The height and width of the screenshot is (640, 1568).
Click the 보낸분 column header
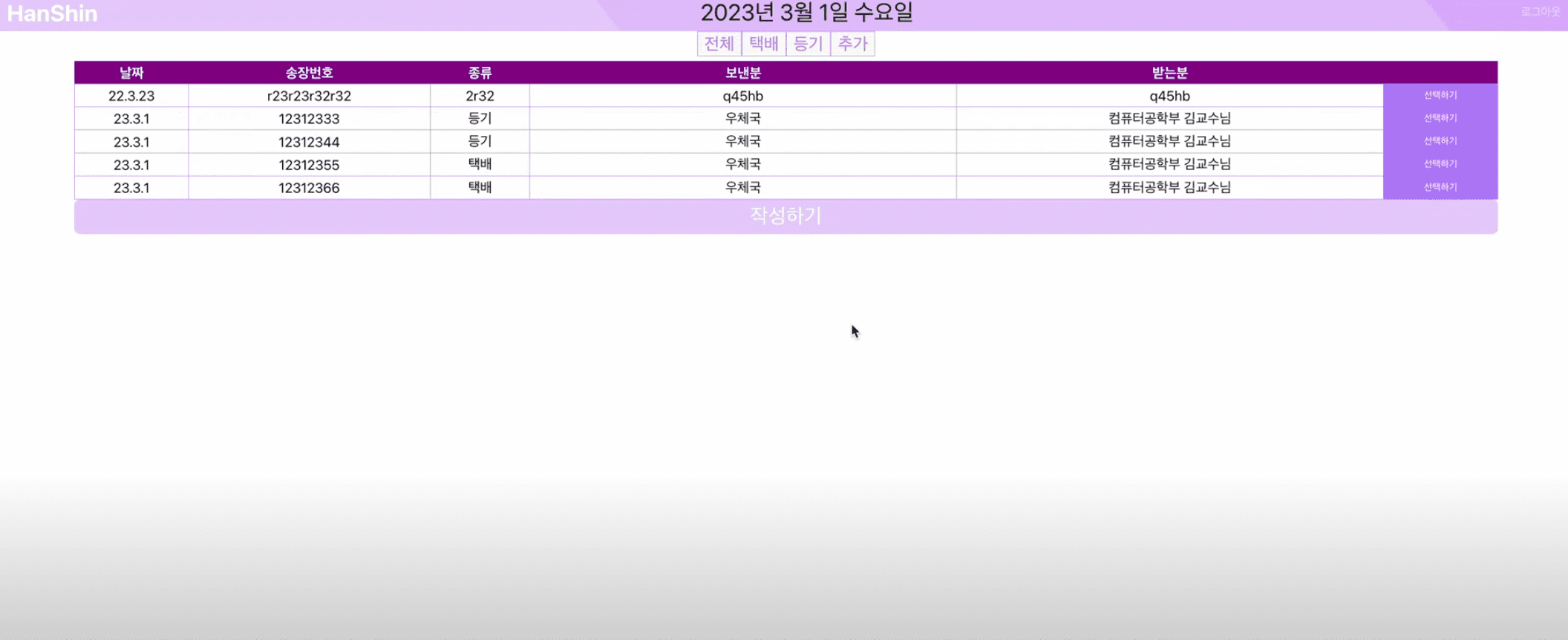(742, 73)
